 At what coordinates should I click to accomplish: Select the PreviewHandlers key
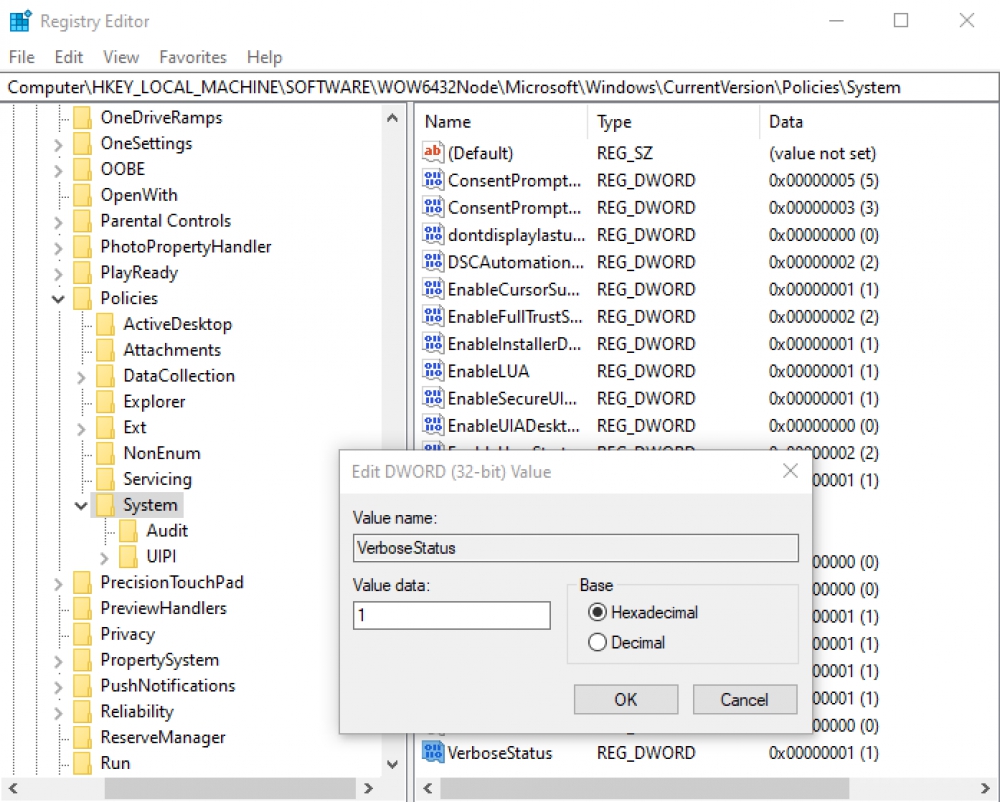(163, 608)
